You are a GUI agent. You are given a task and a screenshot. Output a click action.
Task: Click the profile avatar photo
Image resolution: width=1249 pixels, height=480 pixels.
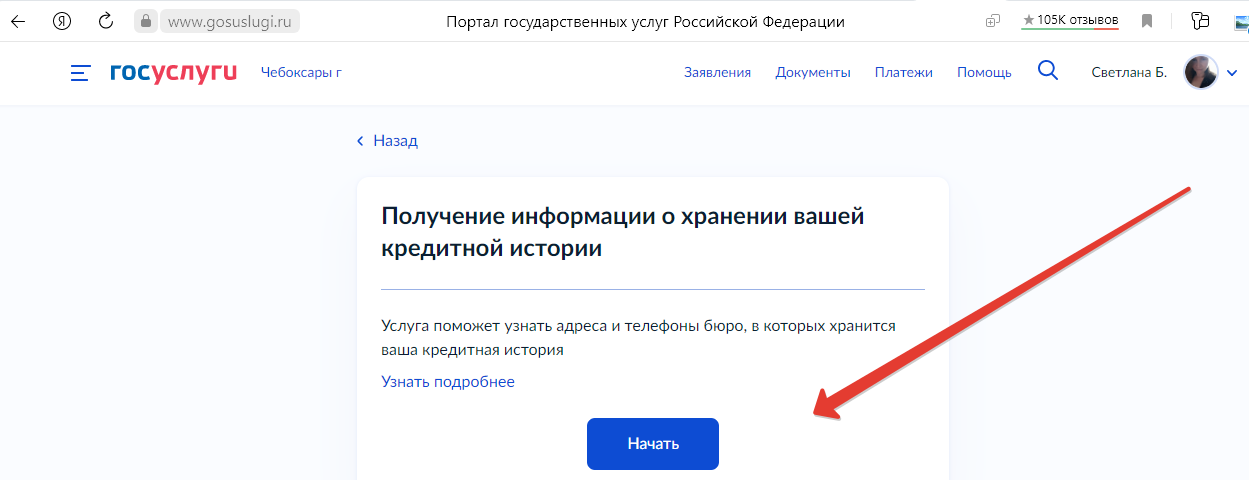click(1201, 72)
